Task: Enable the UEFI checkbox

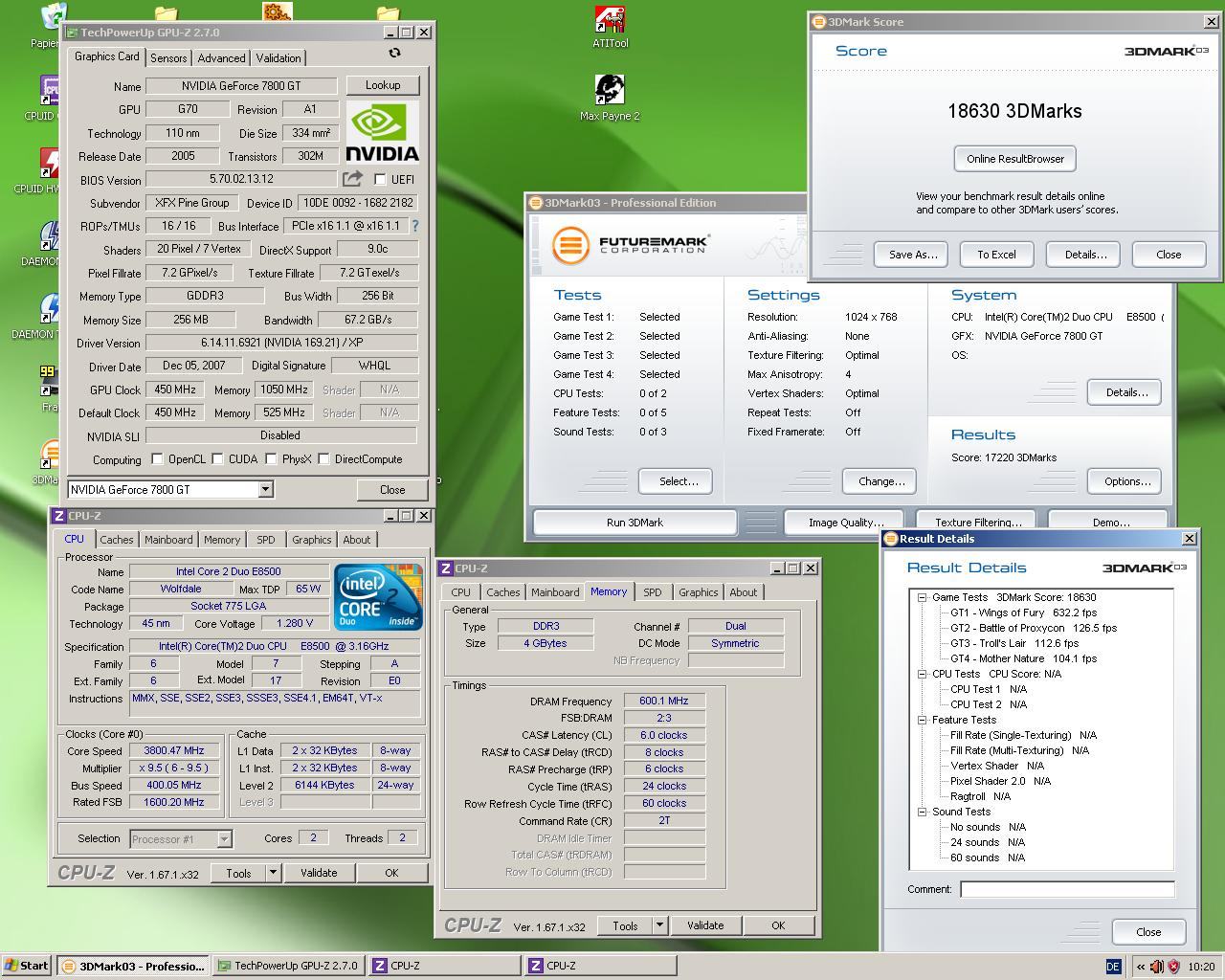Action: coord(380,180)
